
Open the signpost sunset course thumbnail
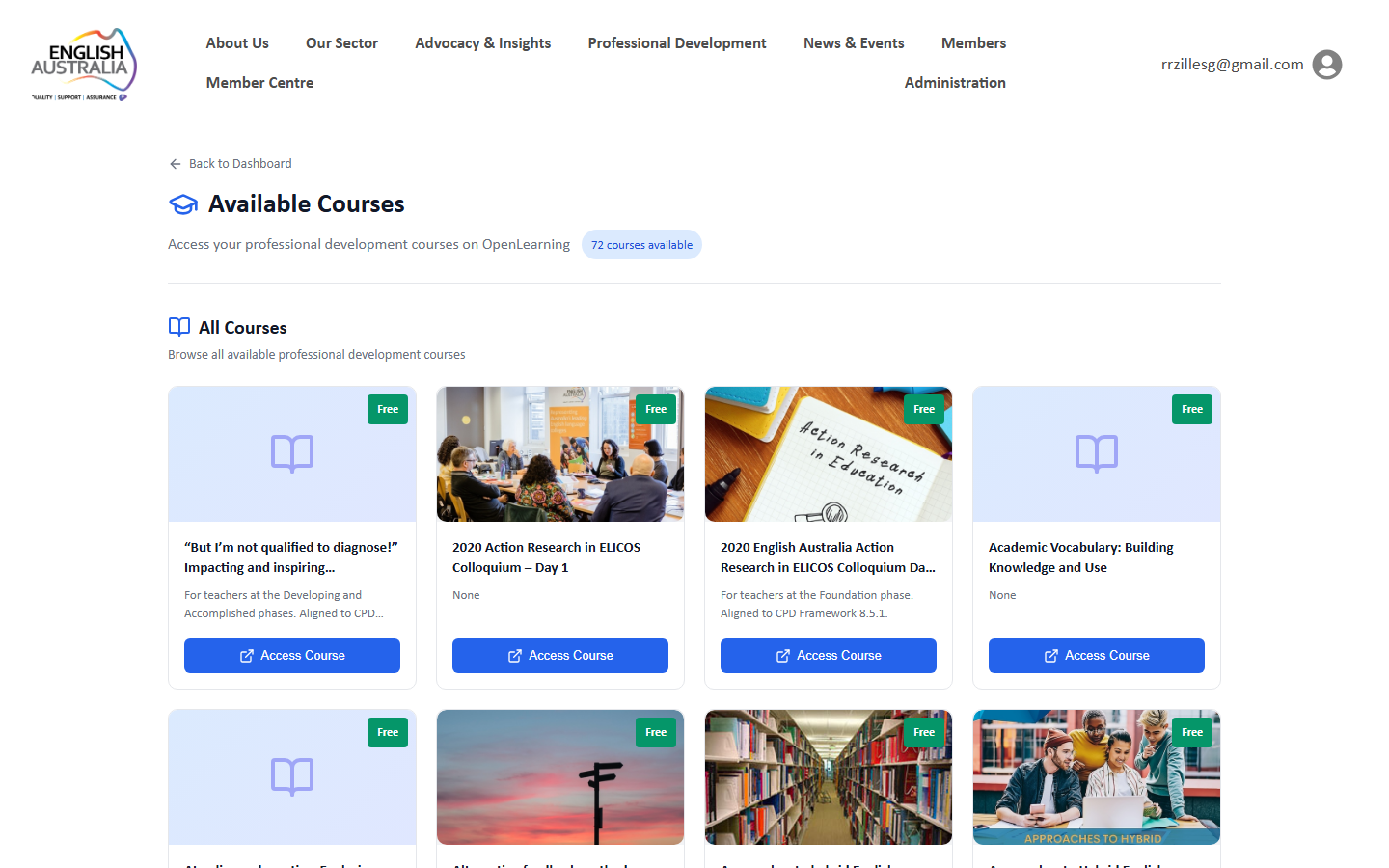[560, 777]
